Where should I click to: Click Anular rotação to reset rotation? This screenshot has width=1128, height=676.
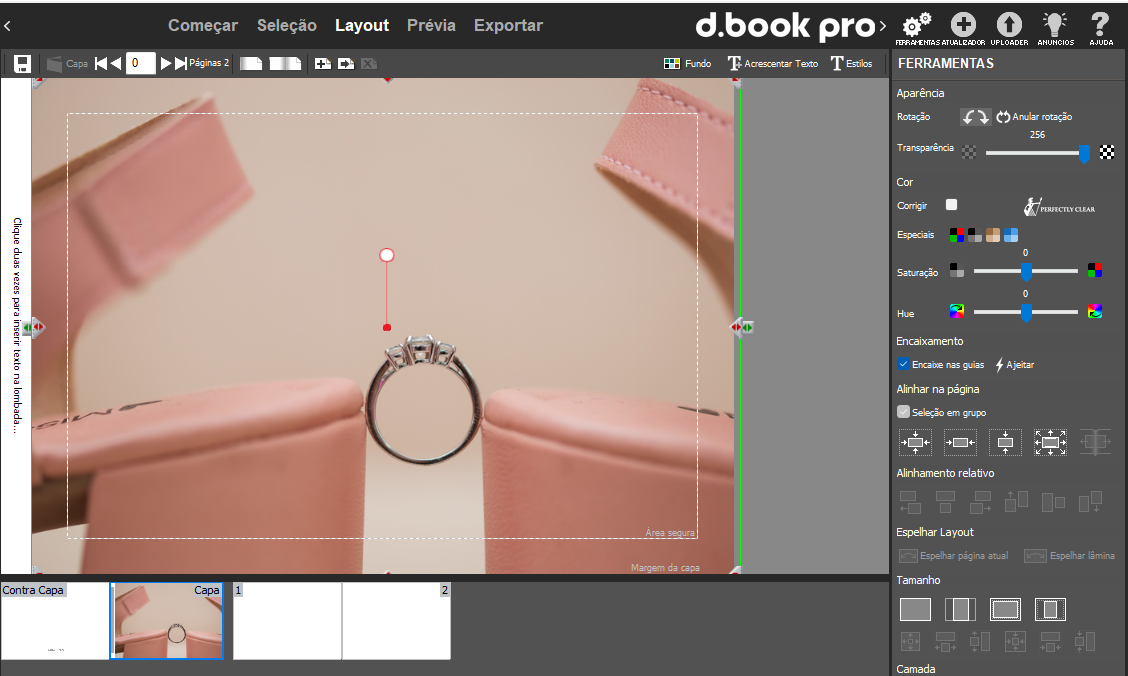click(x=1034, y=117)
